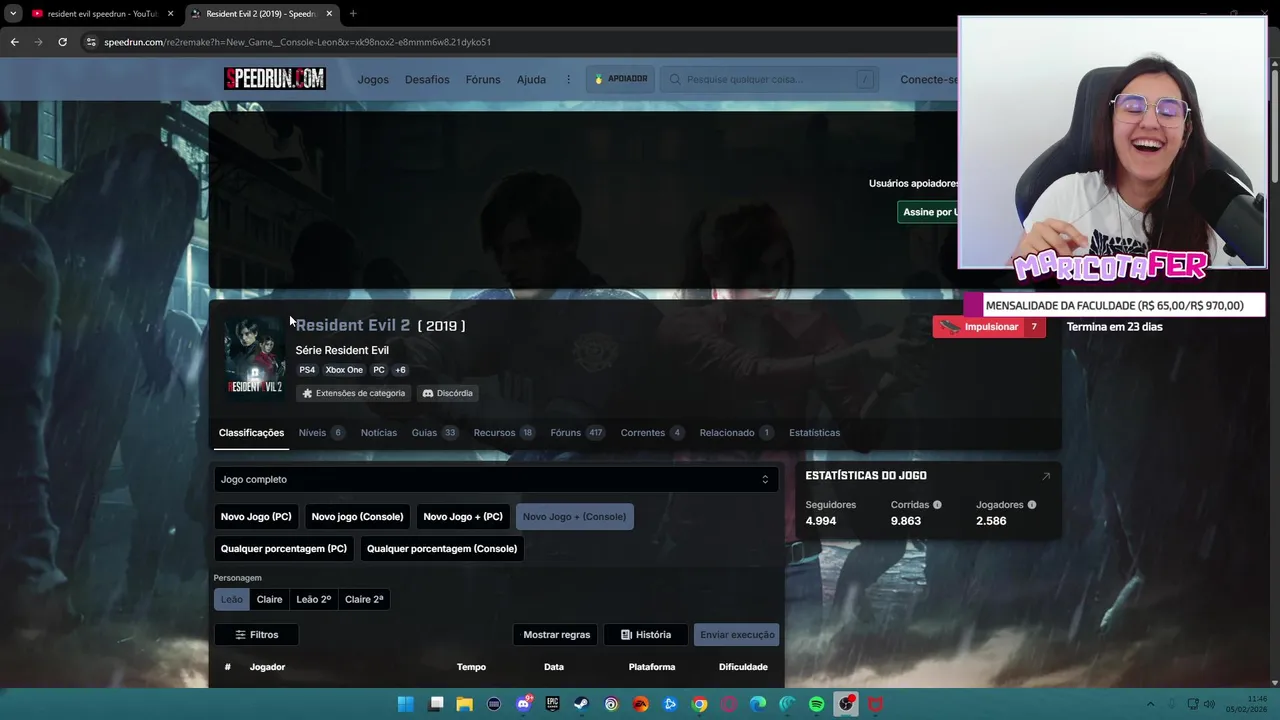Switch to the Recursos tab
This screenshot has height=720, width=1280.
tap(504, 433)
